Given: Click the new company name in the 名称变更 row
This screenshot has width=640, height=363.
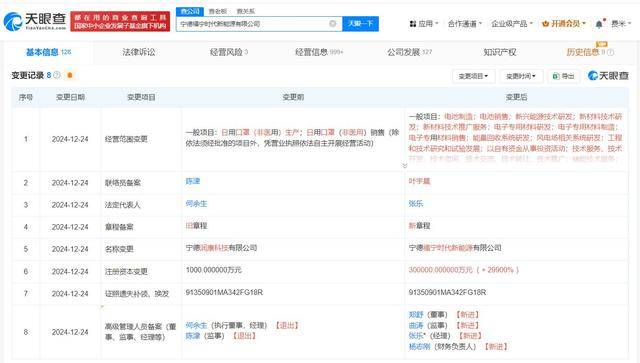Looking at the screenshot, I should [x=455, y=248].
